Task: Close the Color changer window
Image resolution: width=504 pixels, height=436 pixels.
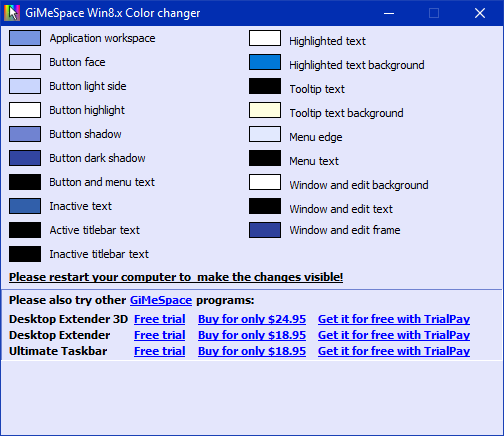Action: tap(480, 13)
